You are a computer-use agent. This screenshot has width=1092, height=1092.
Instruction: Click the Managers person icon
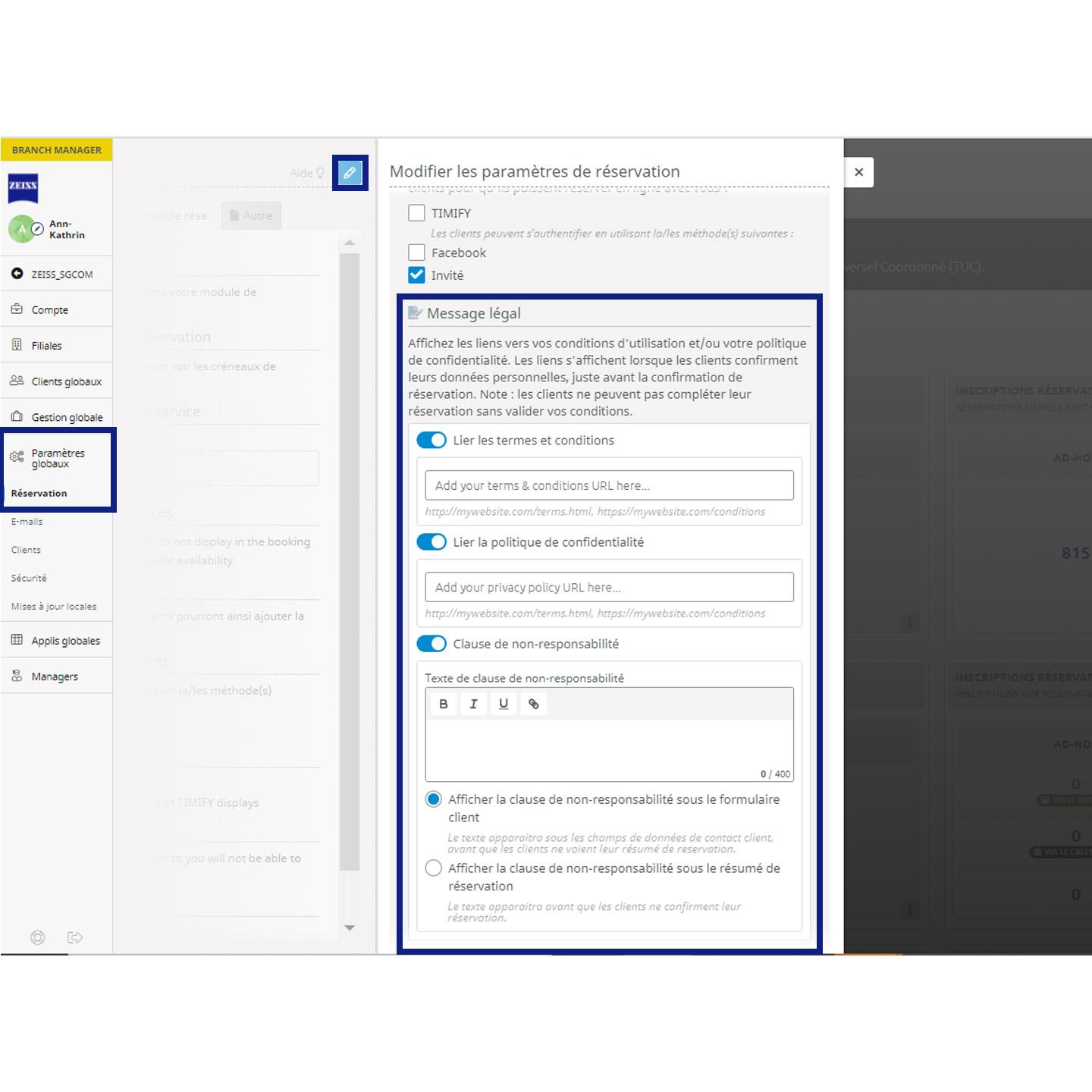[17, 676]
